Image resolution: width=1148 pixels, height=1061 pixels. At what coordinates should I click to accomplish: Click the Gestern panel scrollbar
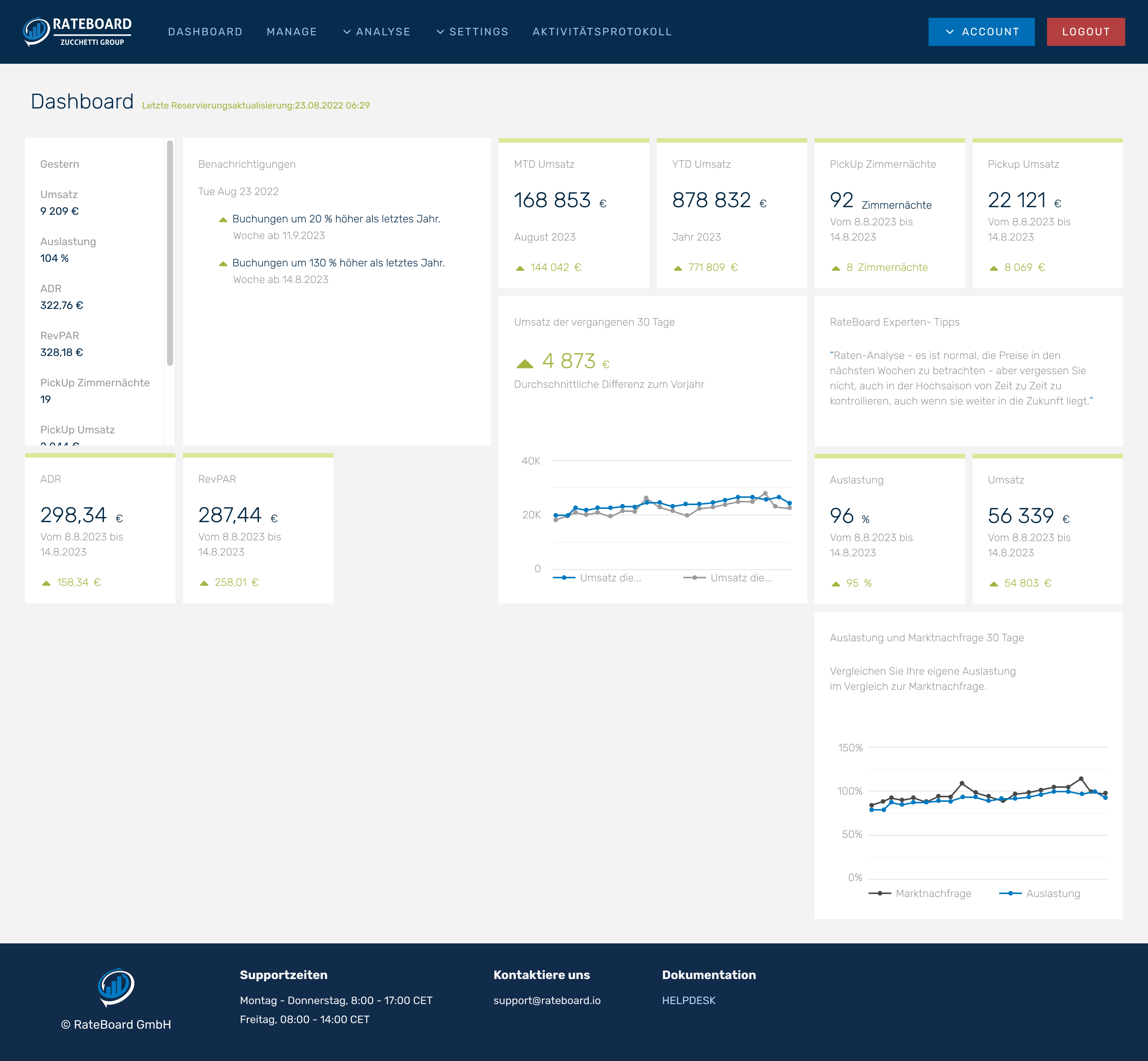click(x=170, y=253)
